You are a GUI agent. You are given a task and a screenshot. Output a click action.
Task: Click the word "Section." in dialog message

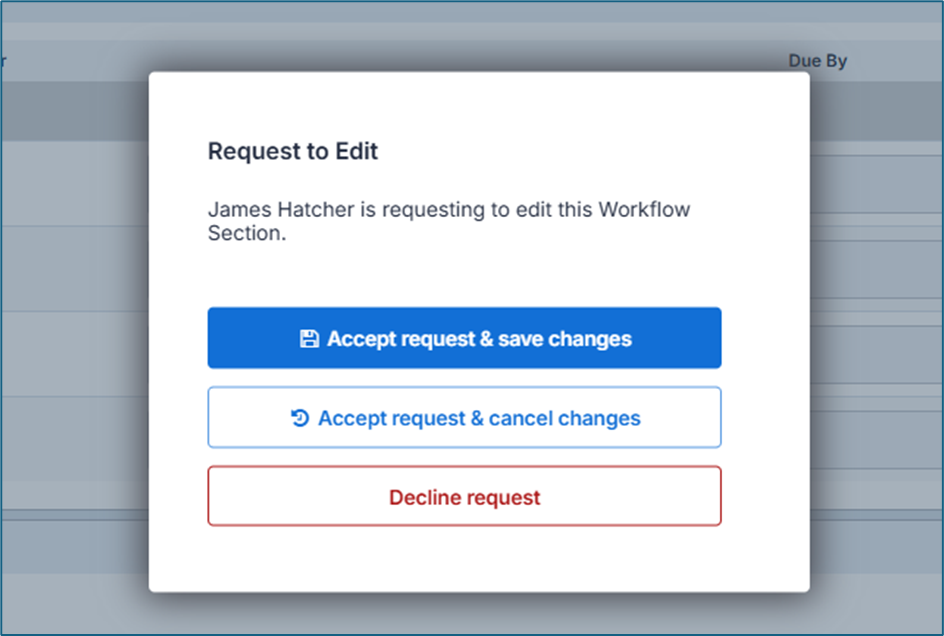point(246,232)
